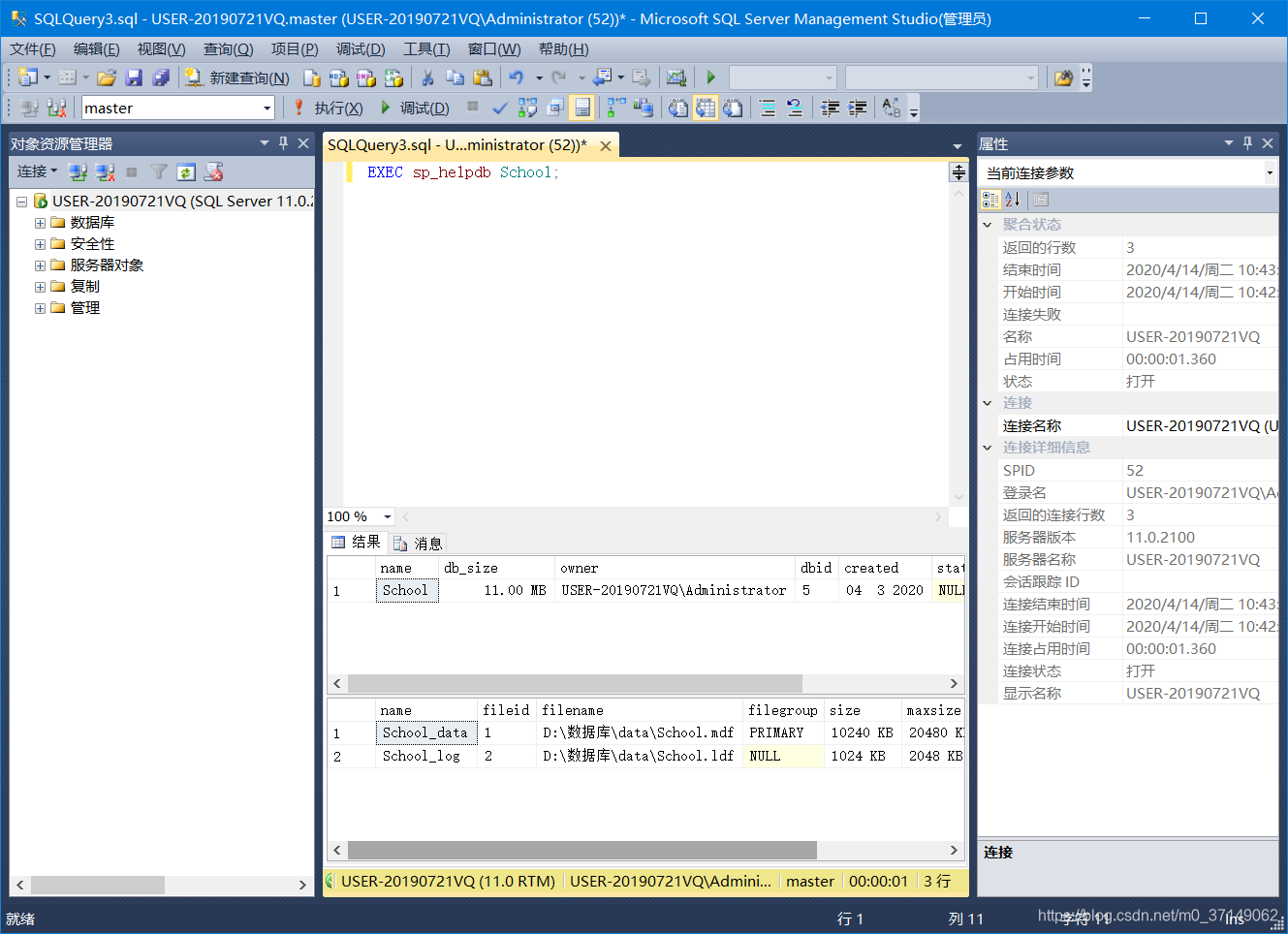Open the 100 % zoom dropdown
The height and width of the screenshot is (934, 1288).
click(x=388, y=516)
